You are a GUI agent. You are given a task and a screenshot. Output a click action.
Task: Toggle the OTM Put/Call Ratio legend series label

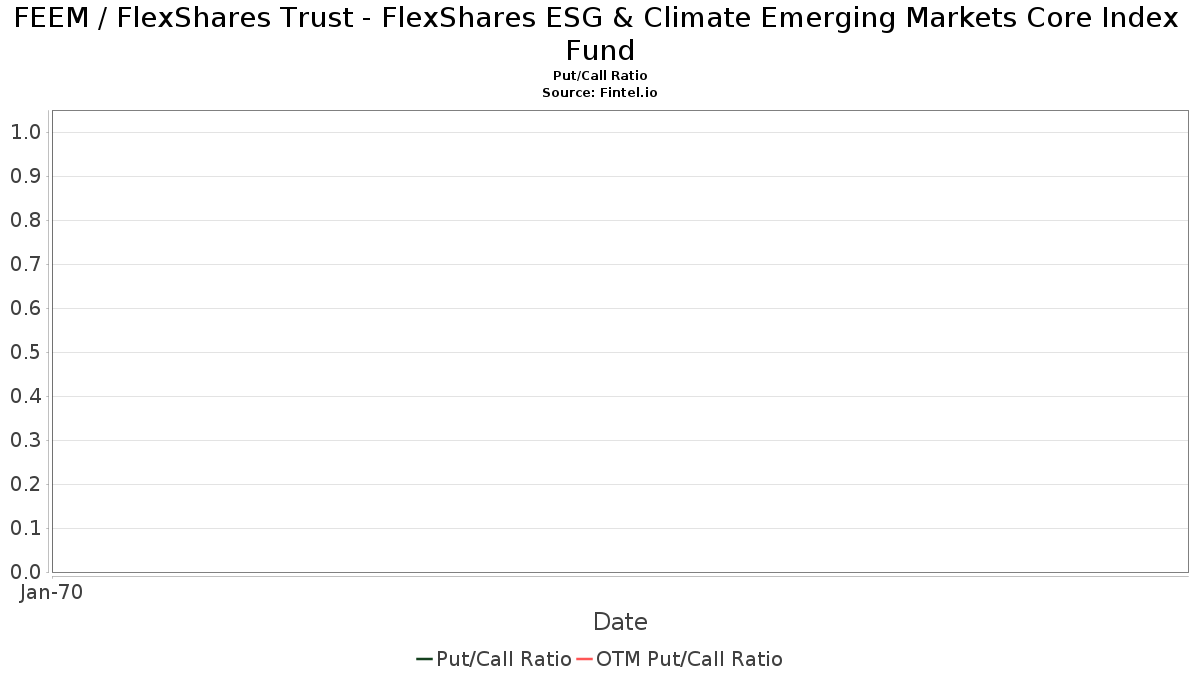[689, 659]
